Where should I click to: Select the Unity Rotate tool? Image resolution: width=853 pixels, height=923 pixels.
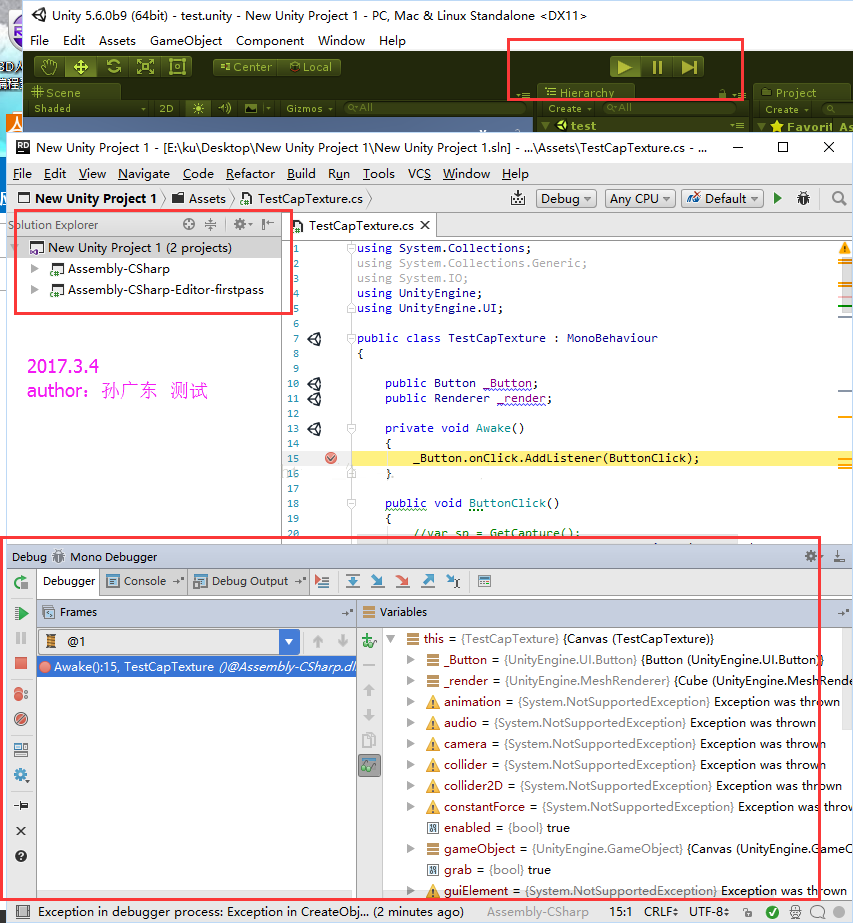point(113,67)
